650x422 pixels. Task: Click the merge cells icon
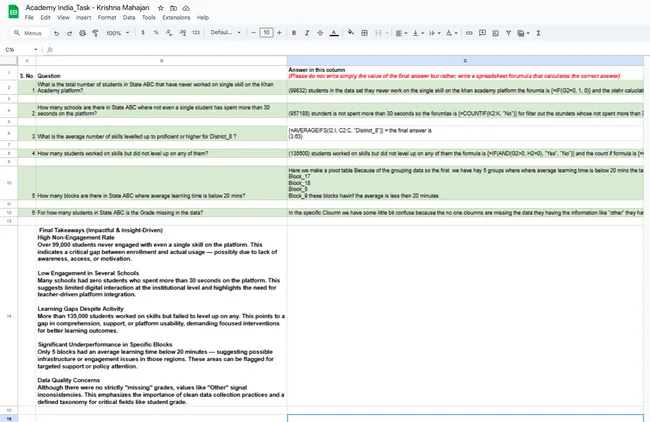378,33
